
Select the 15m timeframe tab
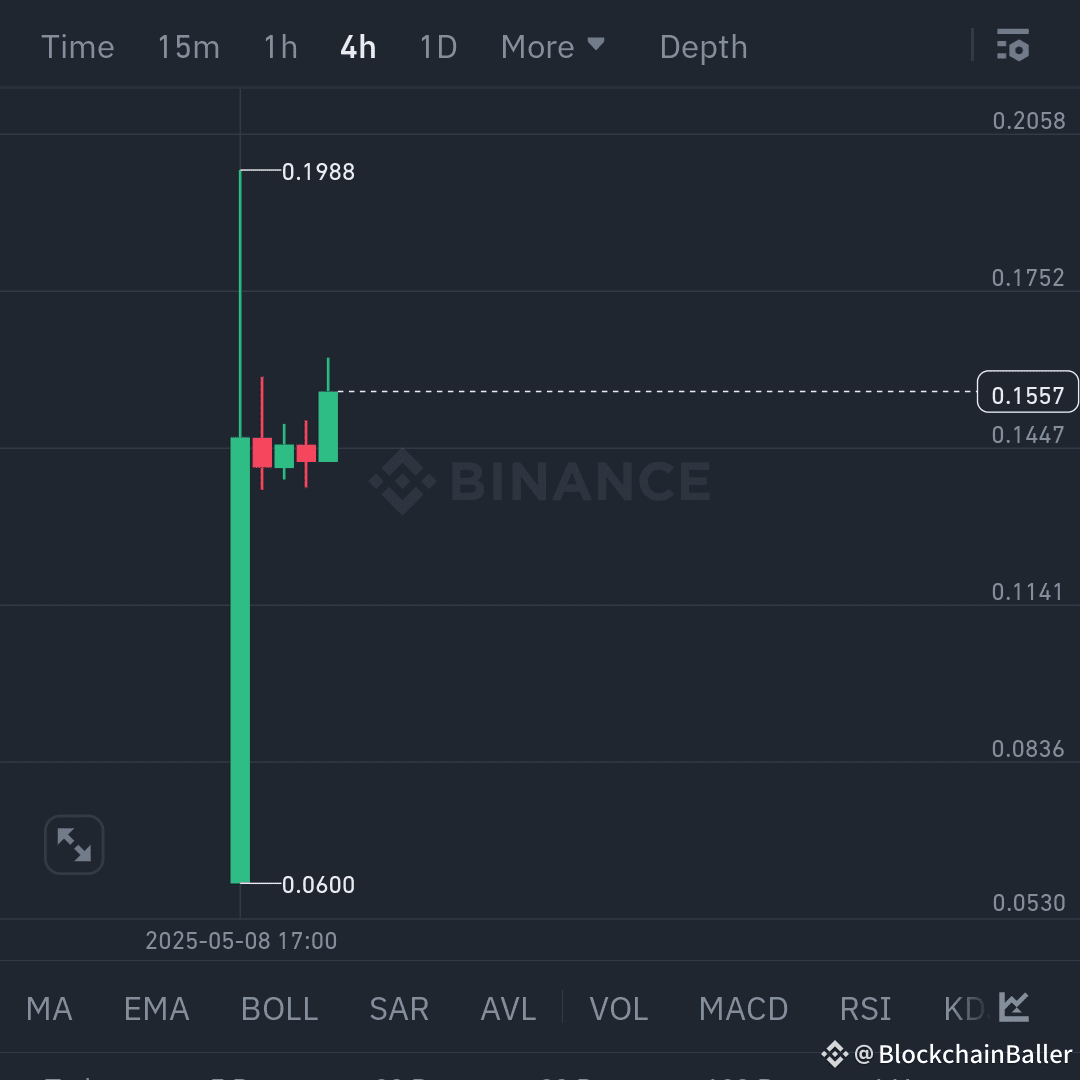click(x=188, y=46)
